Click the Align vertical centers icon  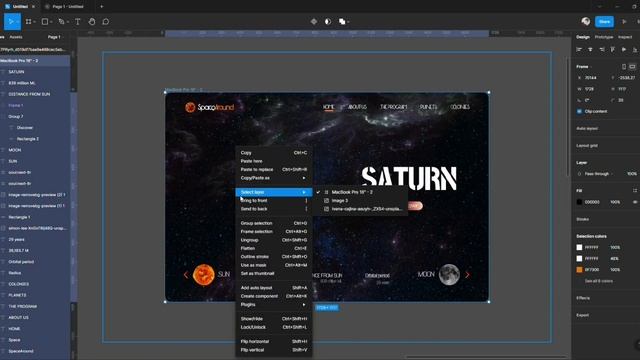click(624, 49)
